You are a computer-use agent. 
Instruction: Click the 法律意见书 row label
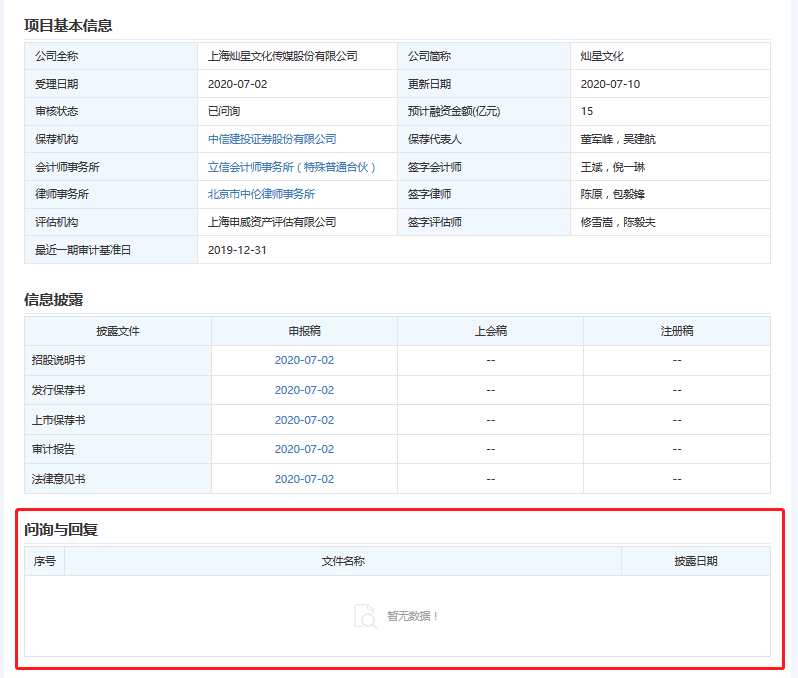(59, 479)
